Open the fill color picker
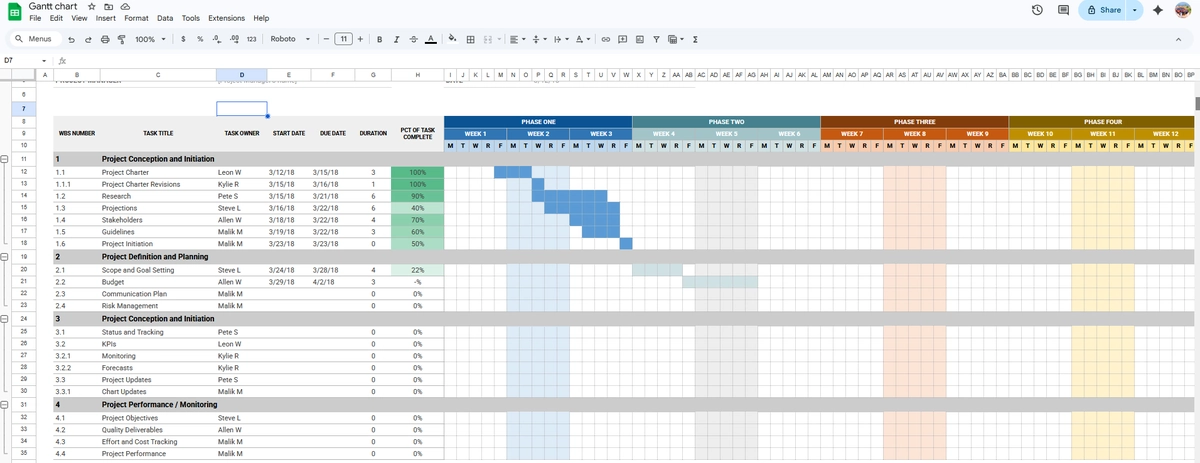 coord(453,39)
